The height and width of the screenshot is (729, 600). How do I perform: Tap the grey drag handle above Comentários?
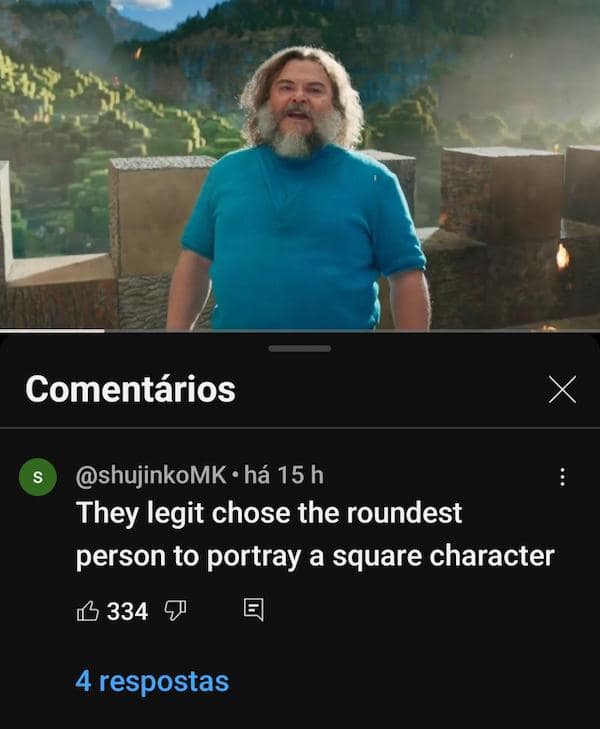pyautogui.click(x=300, y=348)
